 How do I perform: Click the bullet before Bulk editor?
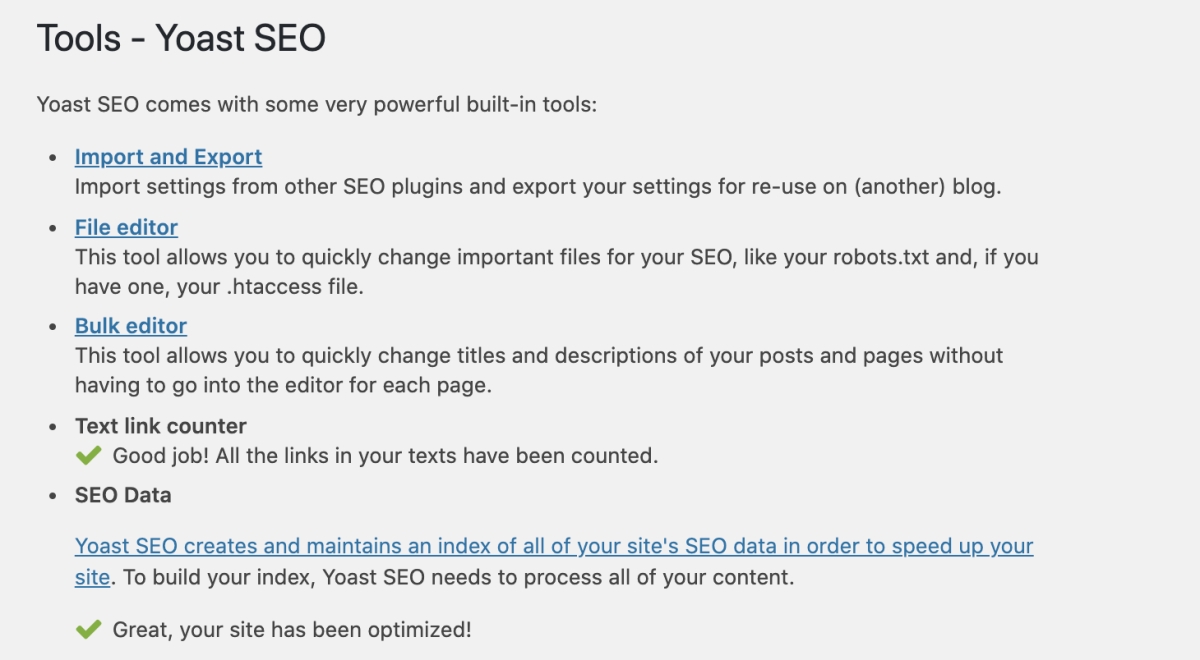54,327
